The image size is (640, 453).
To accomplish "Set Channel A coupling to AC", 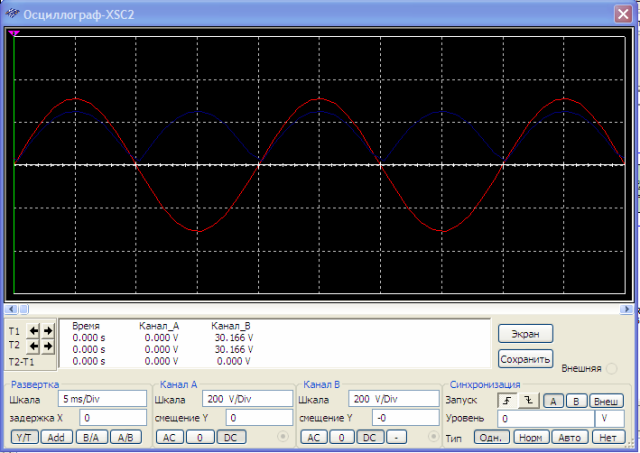I will (x=169, y=437).
